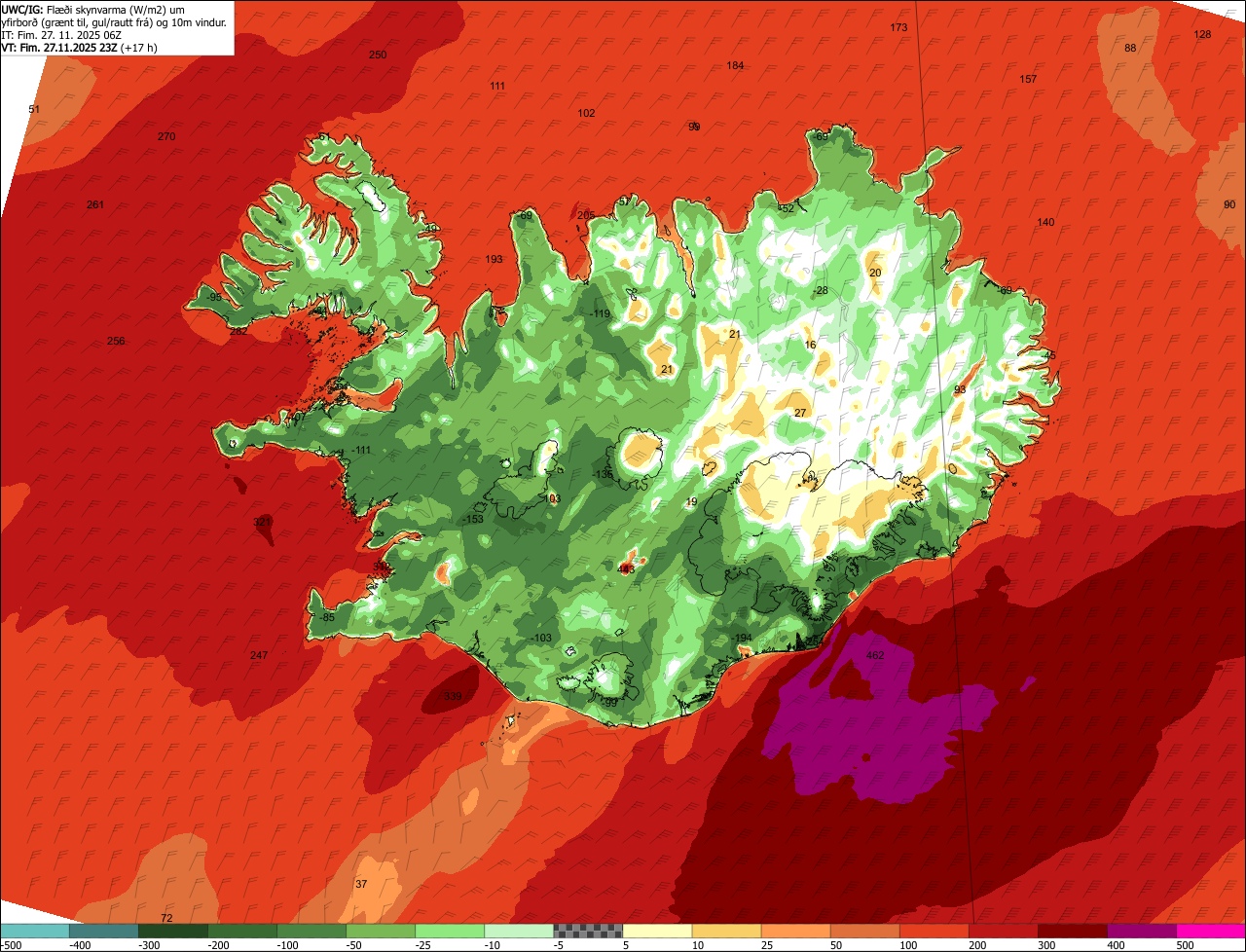1246x952 pixels.
Task: Click the 256 value on the west side
Action: click(116, 342)
